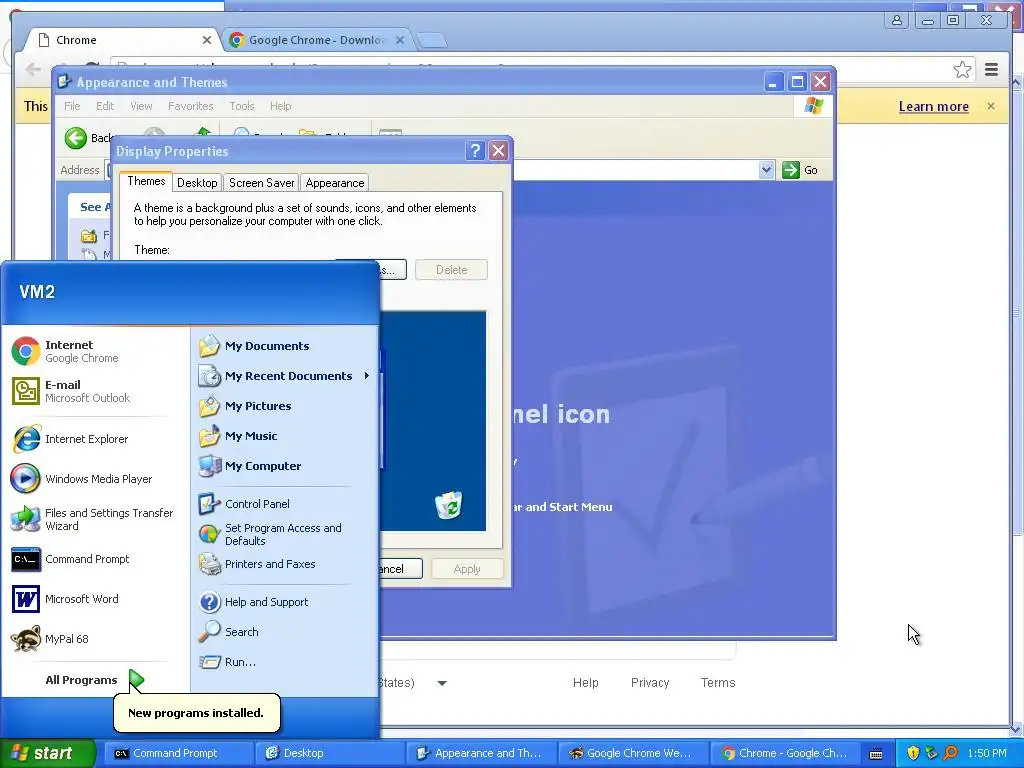Open the Terms link
The height and width of the screenshot is (768, 1024).
(718, 682)
